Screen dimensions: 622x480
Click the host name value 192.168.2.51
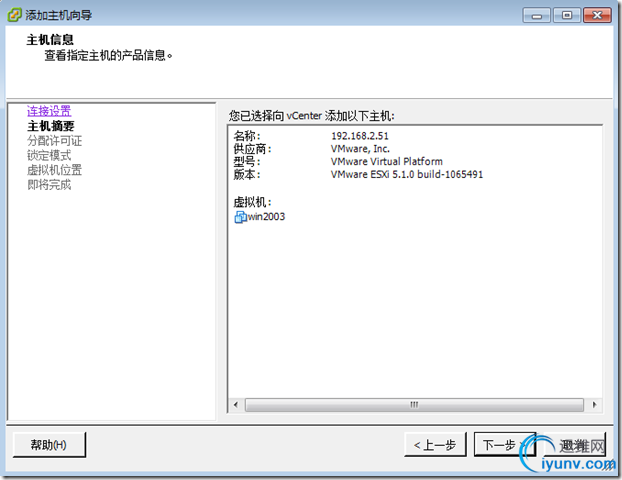(x=360, y=136)
